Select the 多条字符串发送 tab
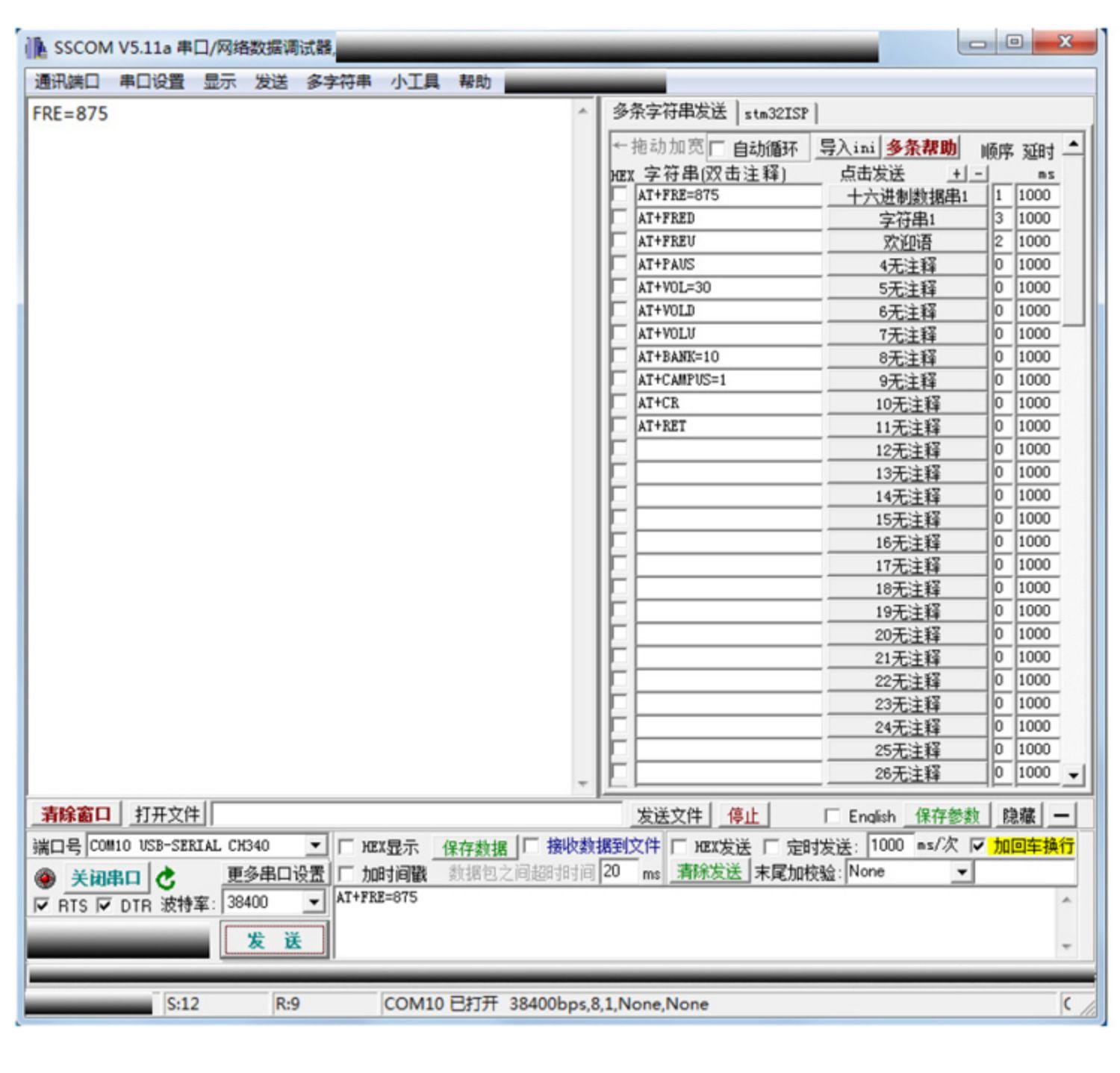Screen dimensions: 1120x1073 670,111
